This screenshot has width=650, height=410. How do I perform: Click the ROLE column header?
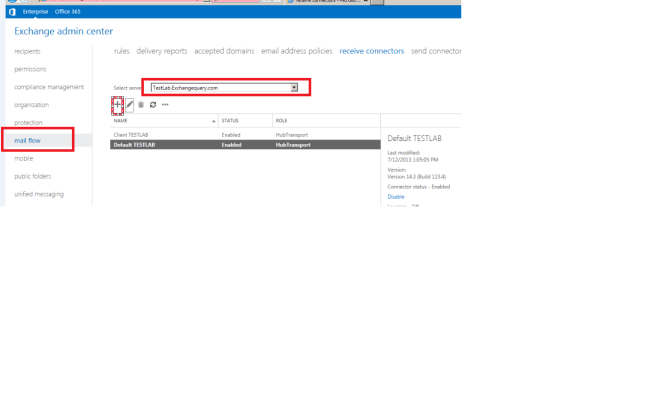(326, 121)
